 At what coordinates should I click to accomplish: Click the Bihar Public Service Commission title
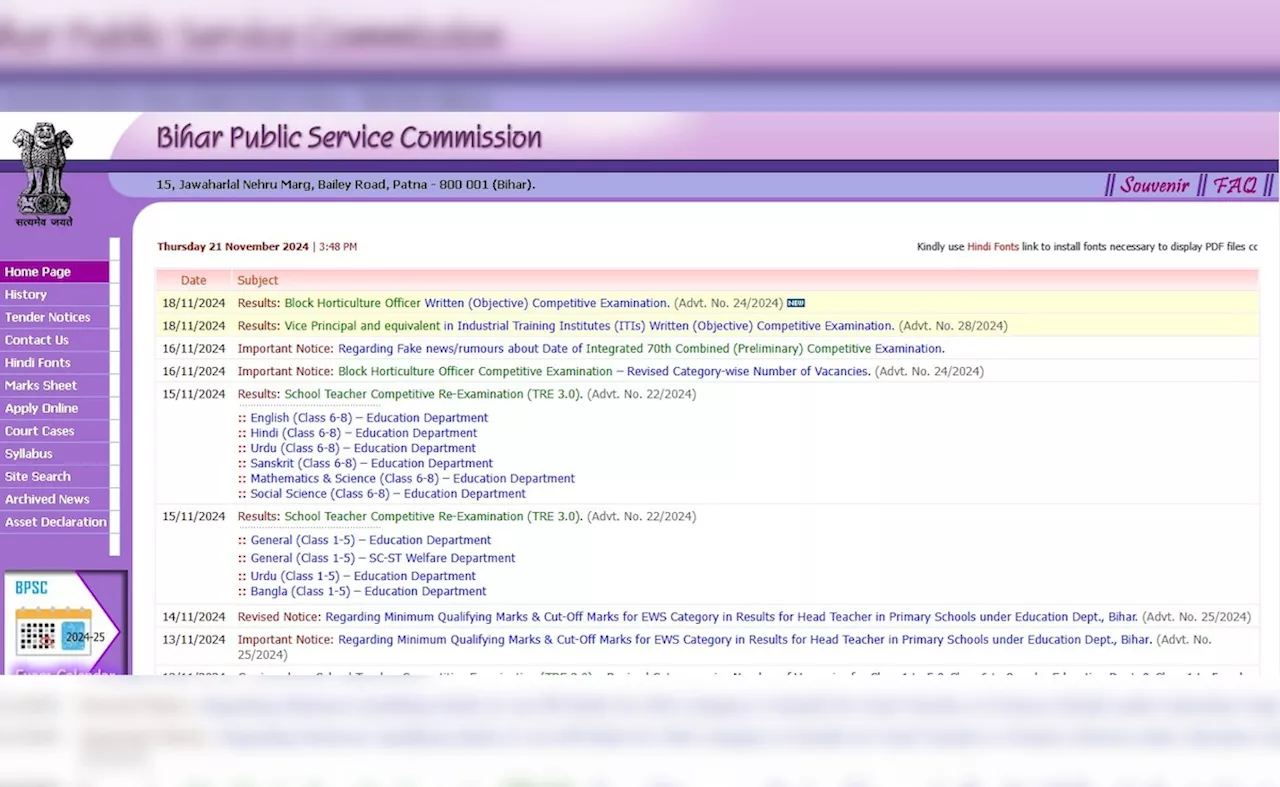[x=349, y=138]
